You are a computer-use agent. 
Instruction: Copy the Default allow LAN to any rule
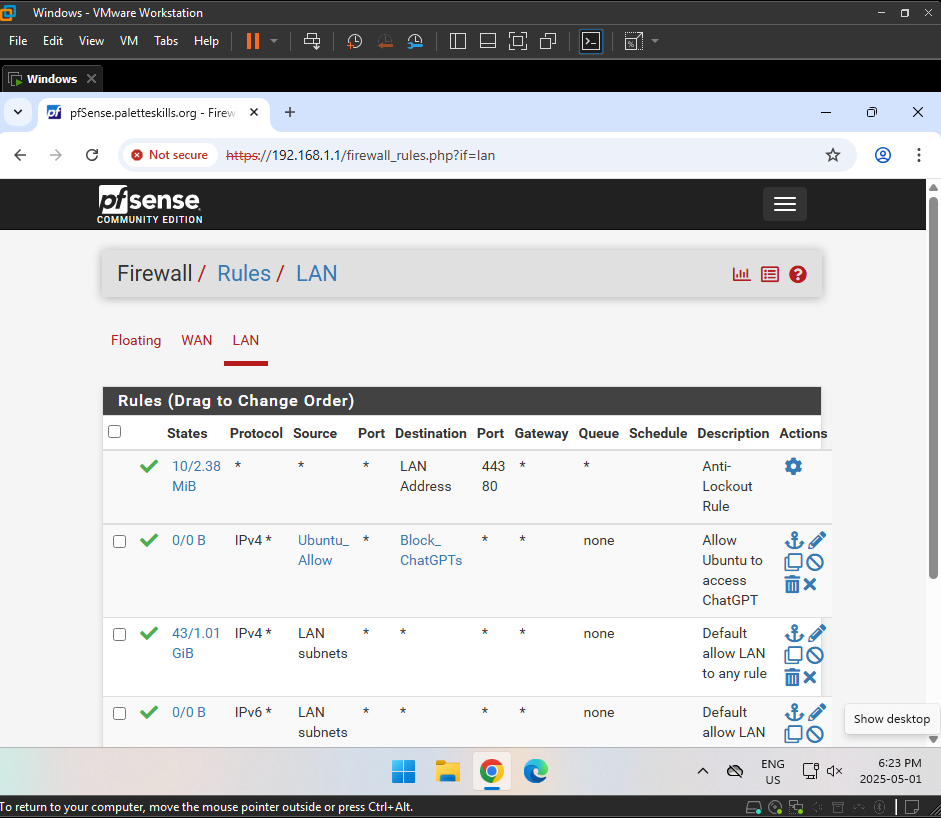point(794,655)
